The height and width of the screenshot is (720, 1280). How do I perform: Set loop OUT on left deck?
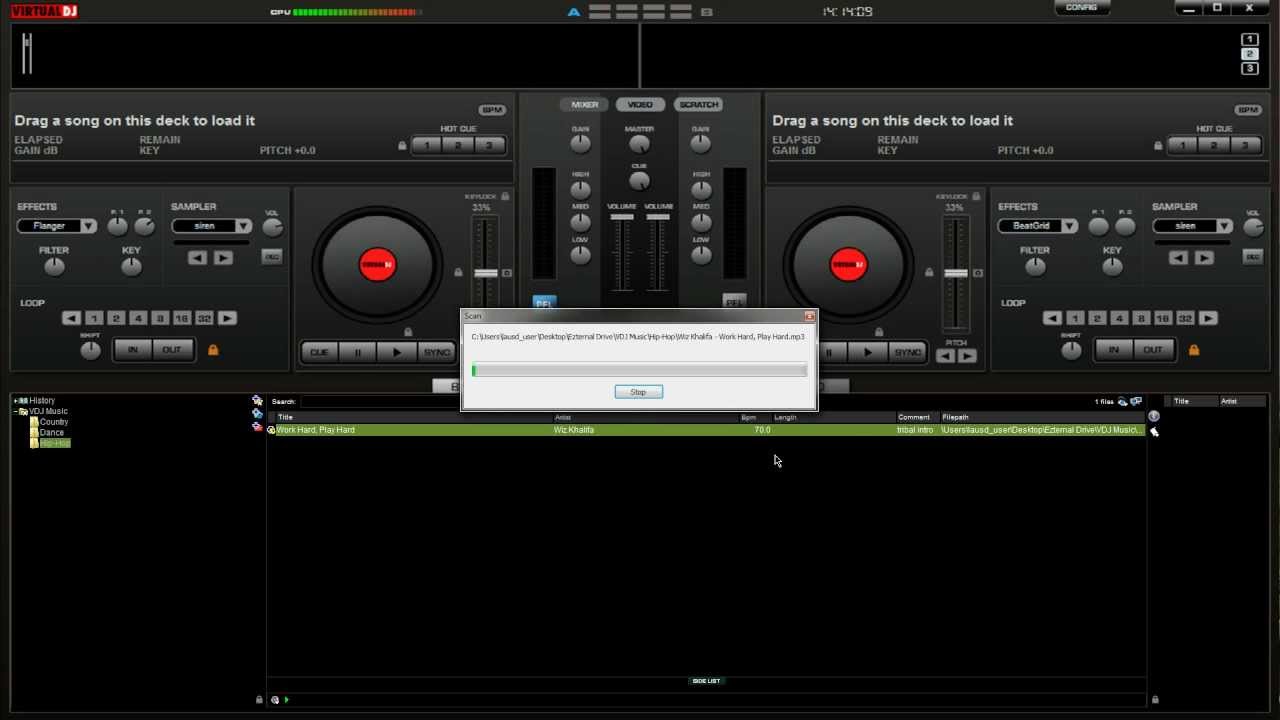(x=172, y=350)
